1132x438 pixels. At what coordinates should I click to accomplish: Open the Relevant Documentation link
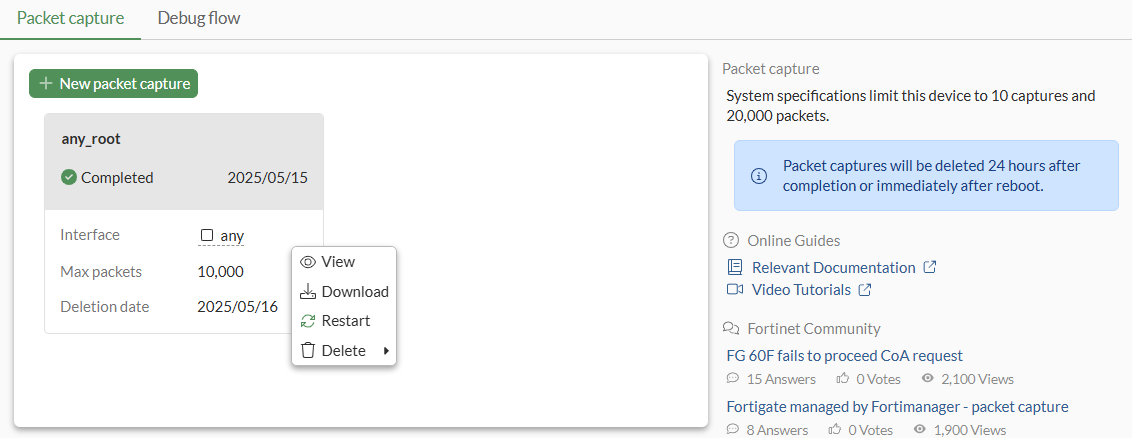click(833, 268)
